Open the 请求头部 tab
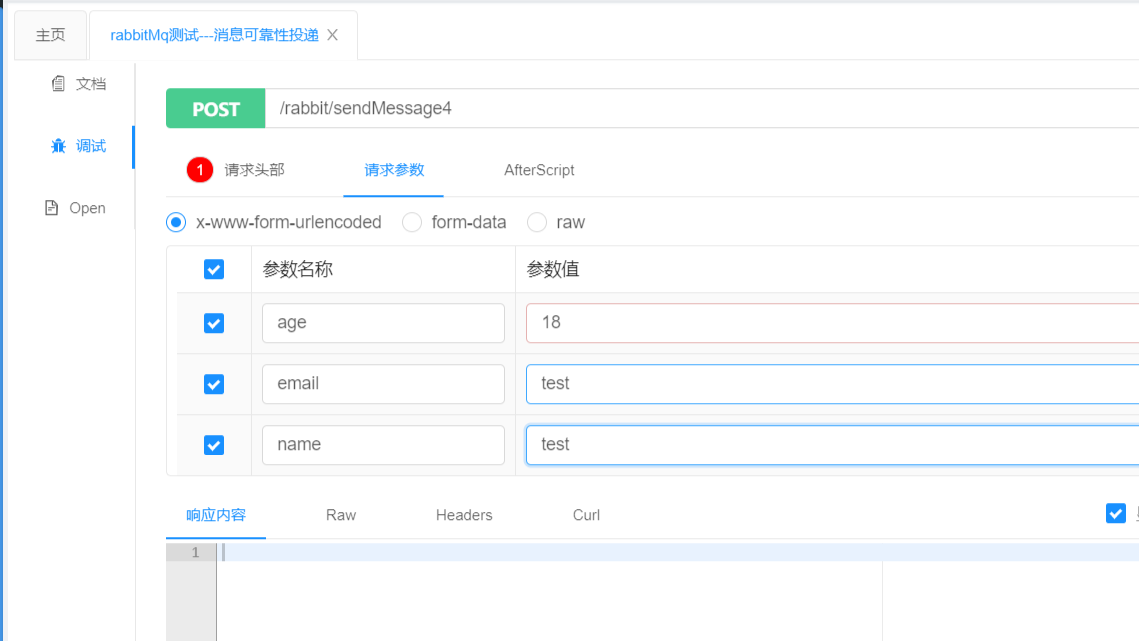The height and width of the screenshot is (641, 1139). [x=254, y=170]
